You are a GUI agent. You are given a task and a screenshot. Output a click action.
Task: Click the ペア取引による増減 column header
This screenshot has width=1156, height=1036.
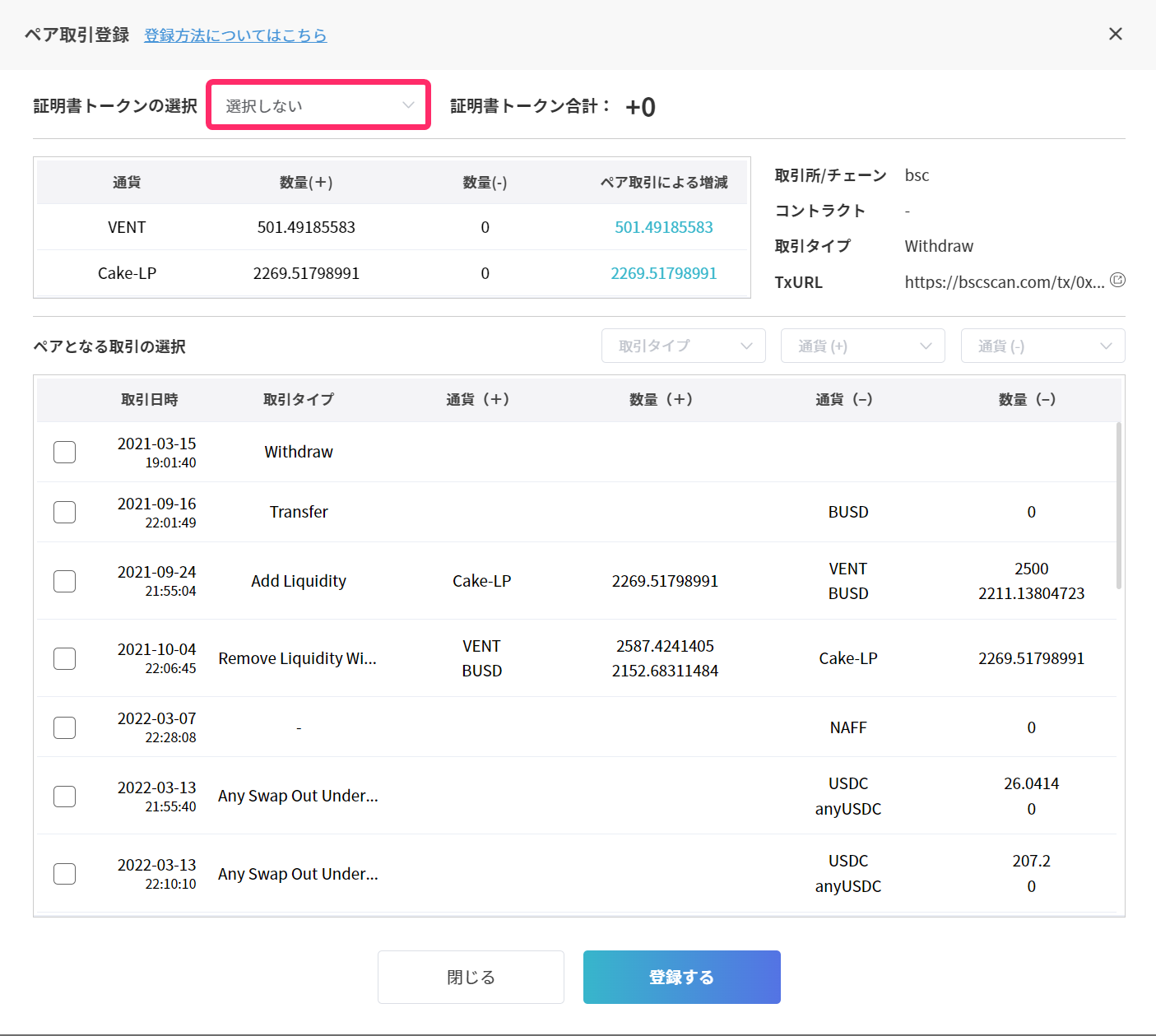[x=664, y=183]
